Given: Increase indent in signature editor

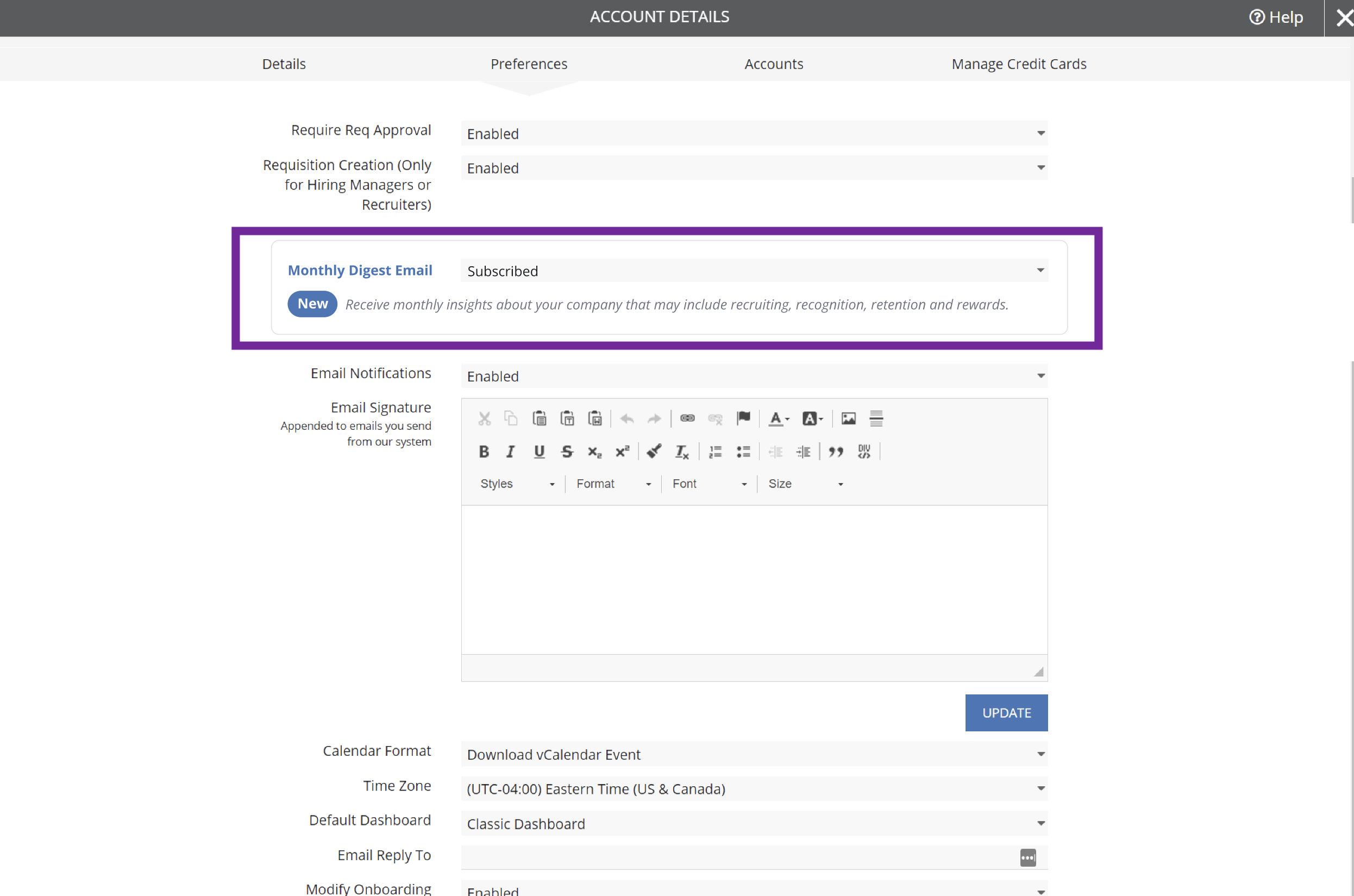Looking at the screenshot, I should click(x=803, y=452).
